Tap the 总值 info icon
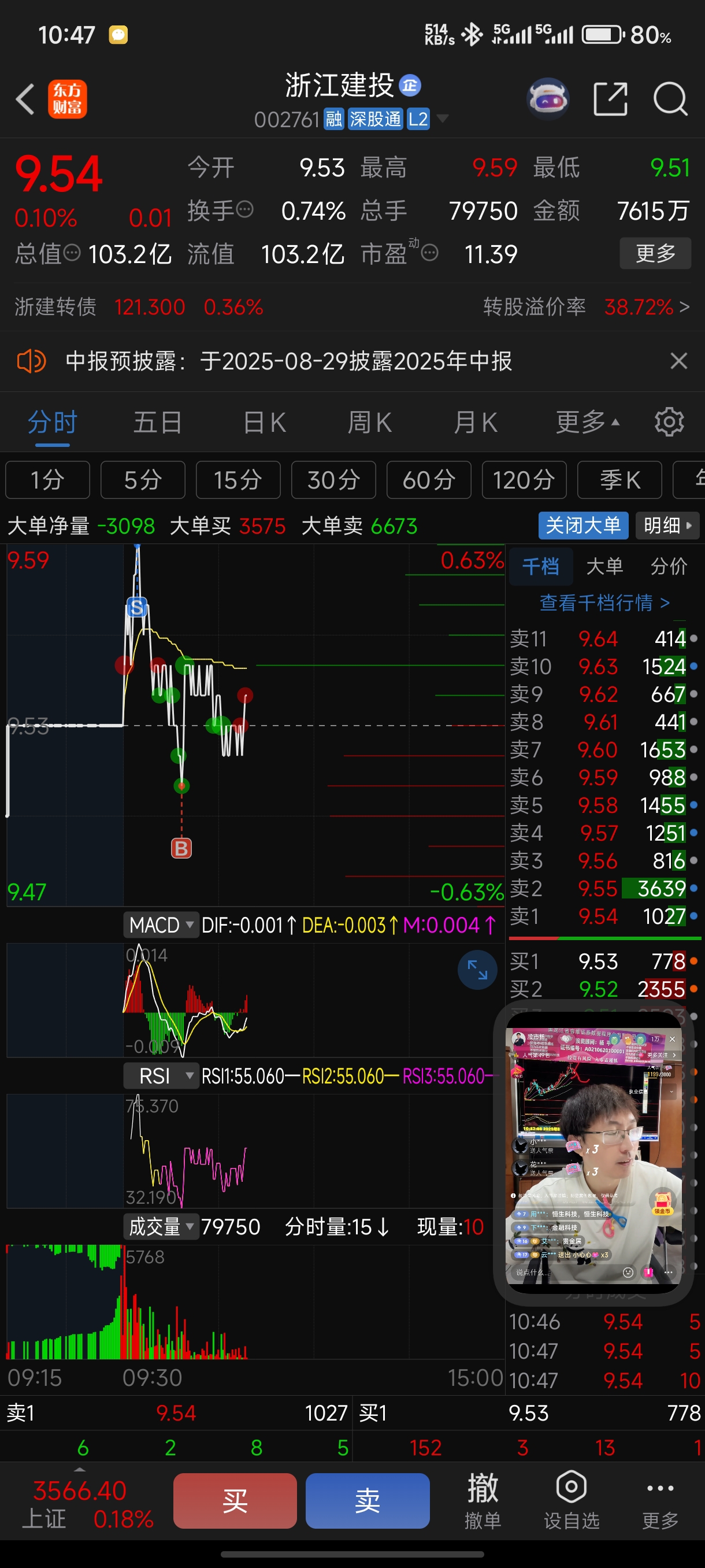The height and width of the screenshot is (1568, 705). 72,252
